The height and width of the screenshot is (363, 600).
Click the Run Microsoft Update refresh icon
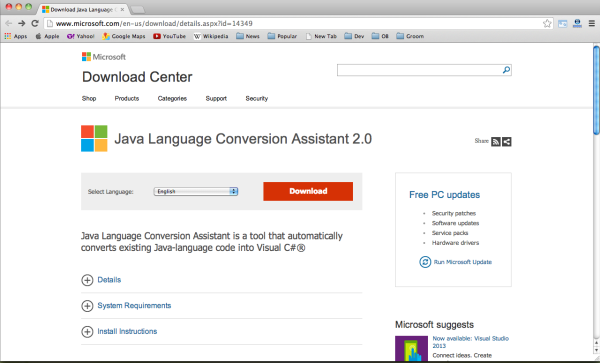425,262
